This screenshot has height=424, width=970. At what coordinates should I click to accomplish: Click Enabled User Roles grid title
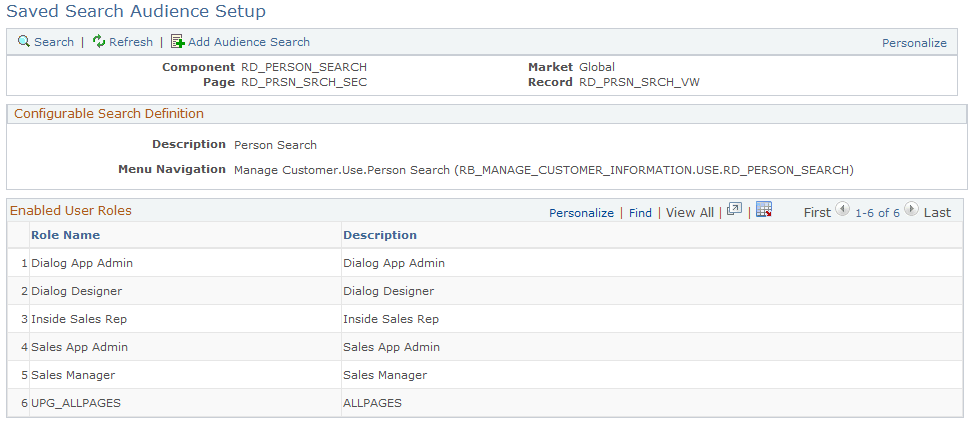(x=71, y=210)
